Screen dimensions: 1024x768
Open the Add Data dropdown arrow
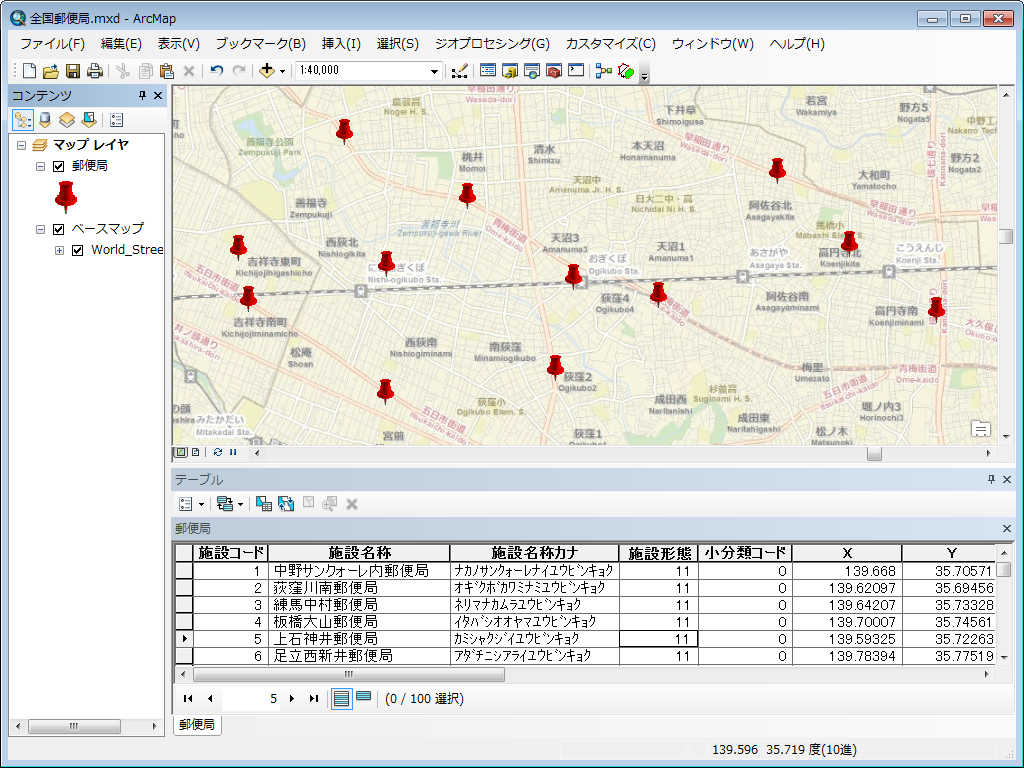(282, 71)
